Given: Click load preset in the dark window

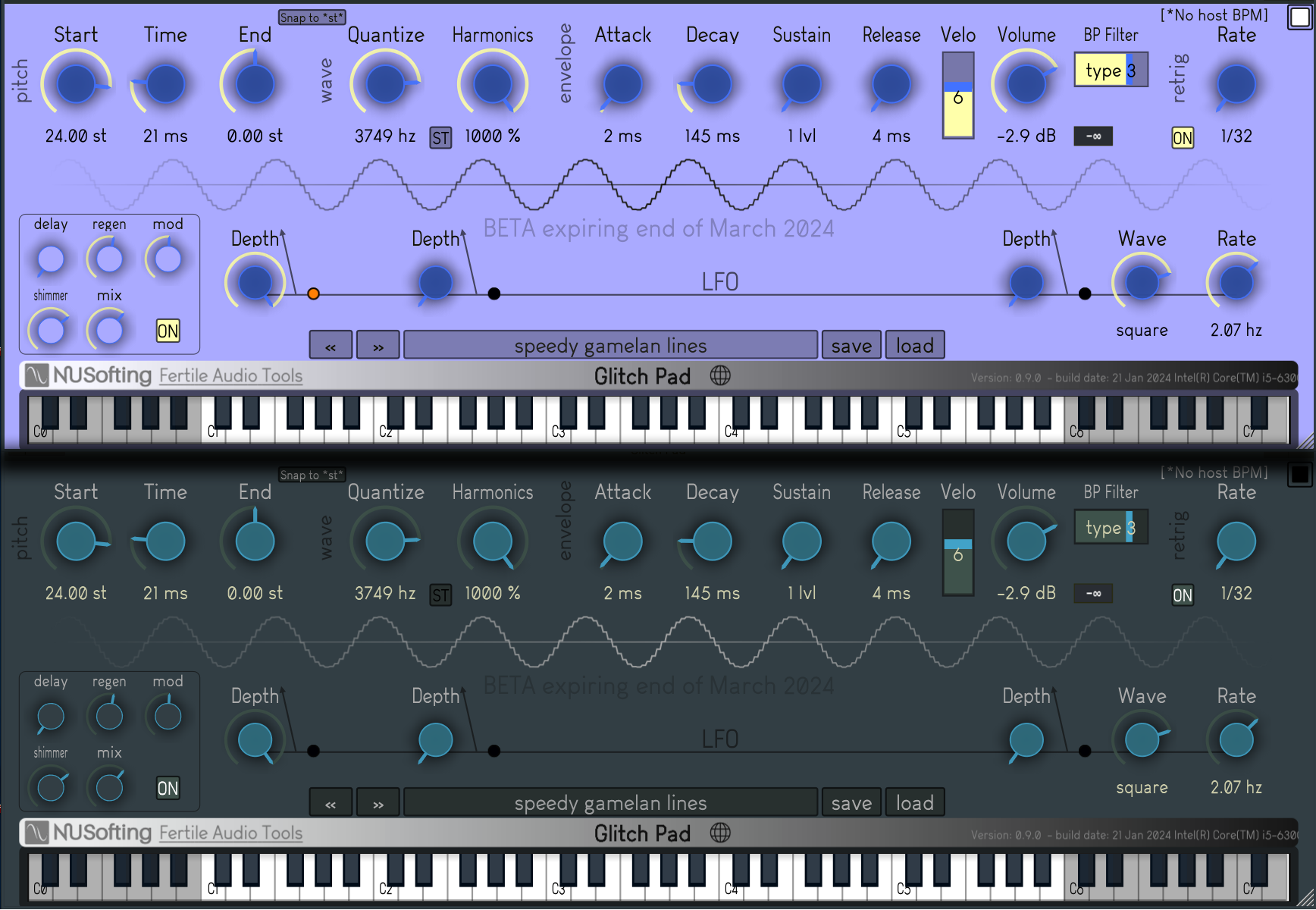Looking at the screenshot, I should tap(915, 802).
